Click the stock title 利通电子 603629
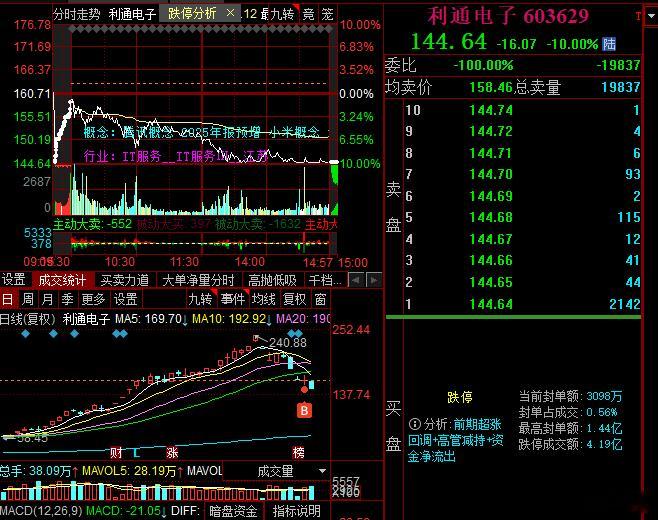Image resolution: width=658 pixels, height=520 pixels. click(508, 16)
